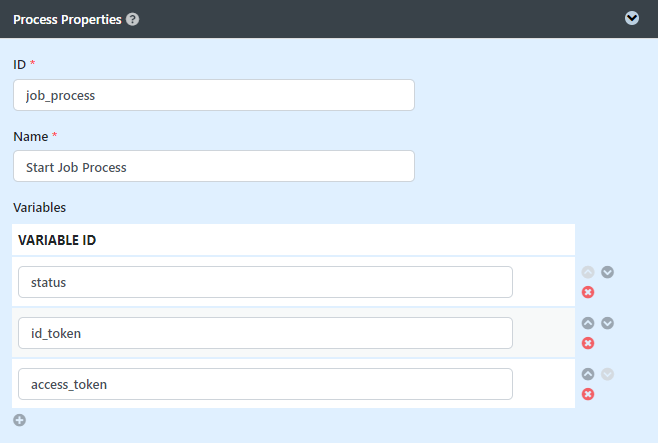Remove the id_token variable

click(588, 343)
